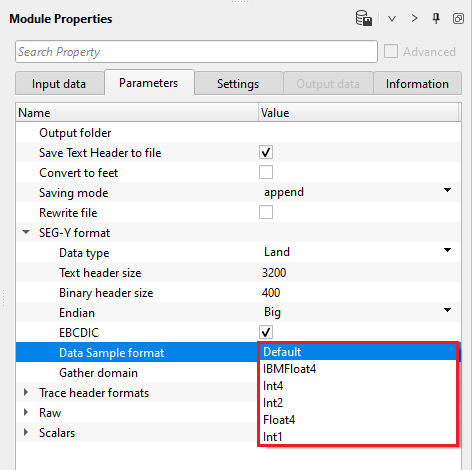Enable the Convert to feet checkbox

pyautogui.click(x=266, y=172)
